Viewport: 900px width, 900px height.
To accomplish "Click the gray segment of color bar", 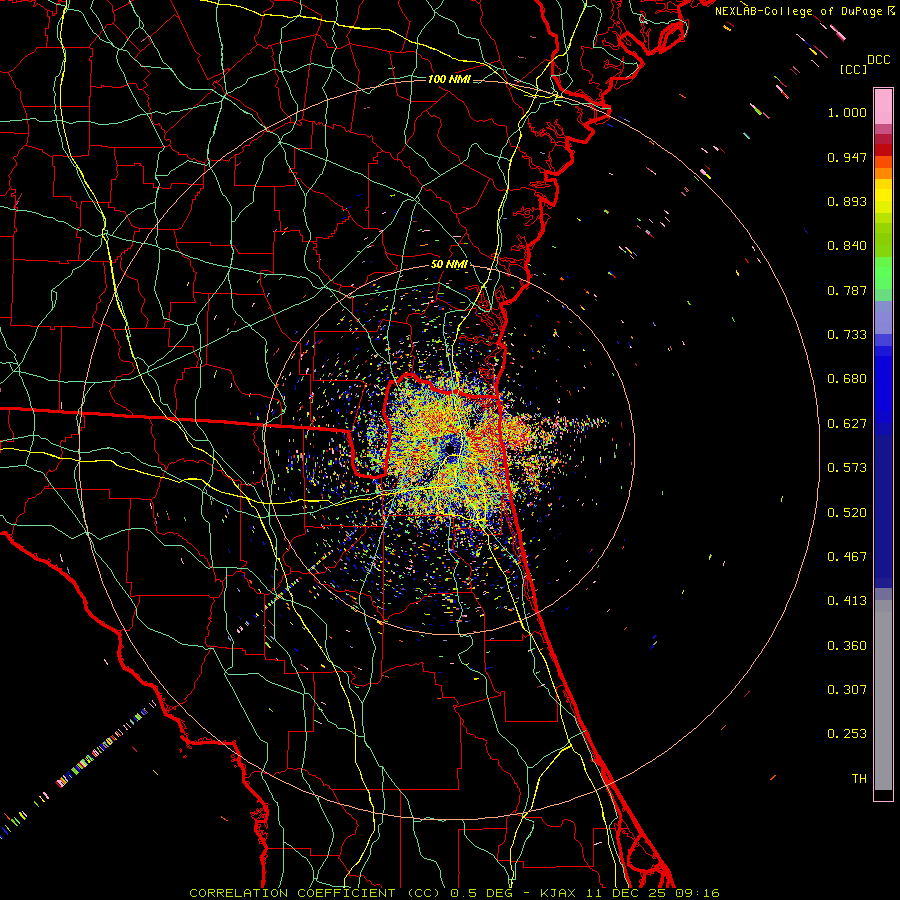I will click(x=883, y=695).
